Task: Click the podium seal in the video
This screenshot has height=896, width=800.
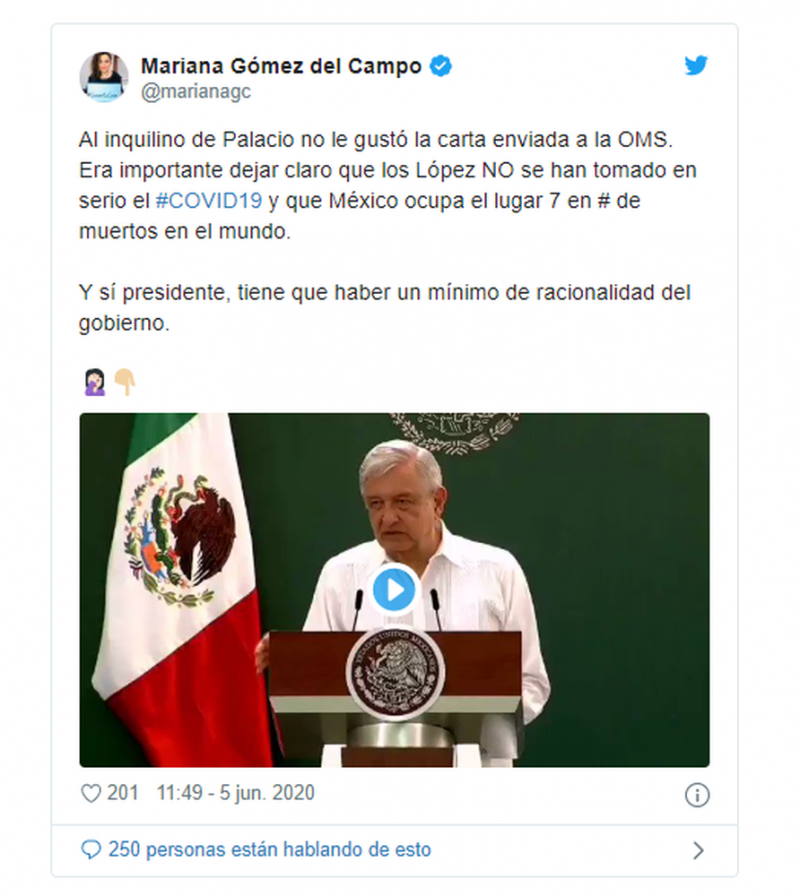Action: (394, 673)
